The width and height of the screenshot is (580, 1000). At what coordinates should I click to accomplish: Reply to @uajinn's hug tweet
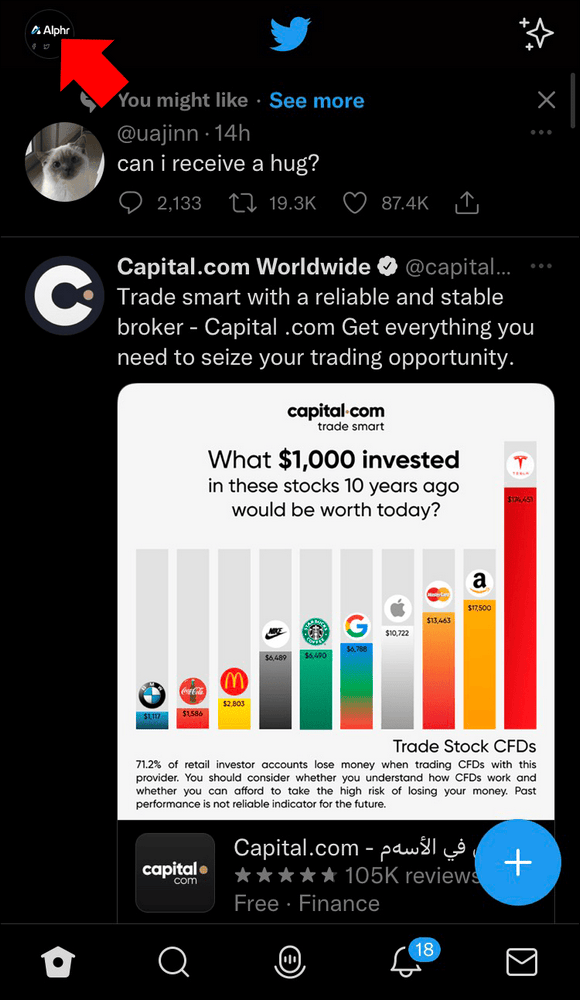(x=131, y=202)
